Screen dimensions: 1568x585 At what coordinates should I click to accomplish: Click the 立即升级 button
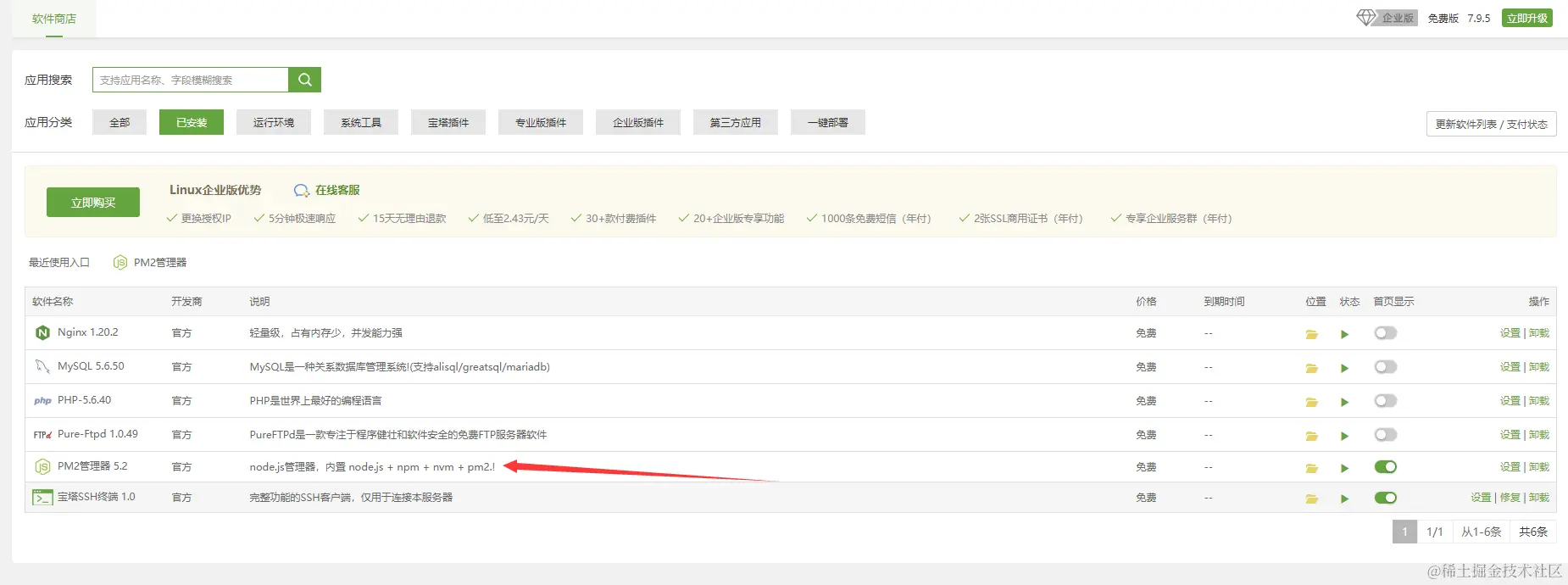(x=1527, y=18)
